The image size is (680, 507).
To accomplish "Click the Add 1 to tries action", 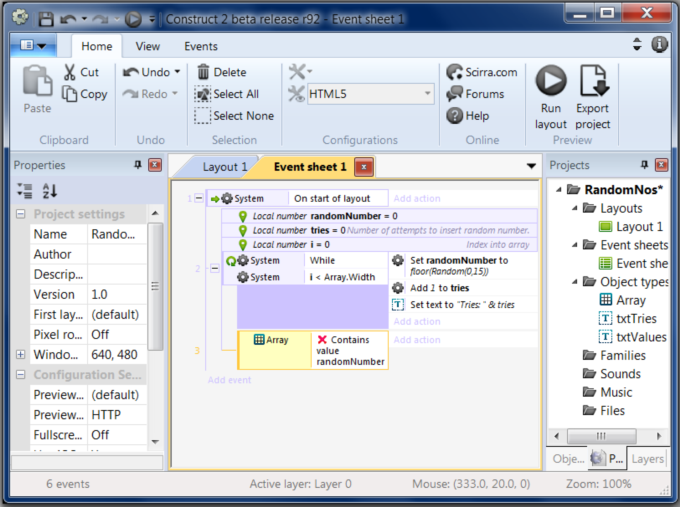I will click(x=463, y=288).
